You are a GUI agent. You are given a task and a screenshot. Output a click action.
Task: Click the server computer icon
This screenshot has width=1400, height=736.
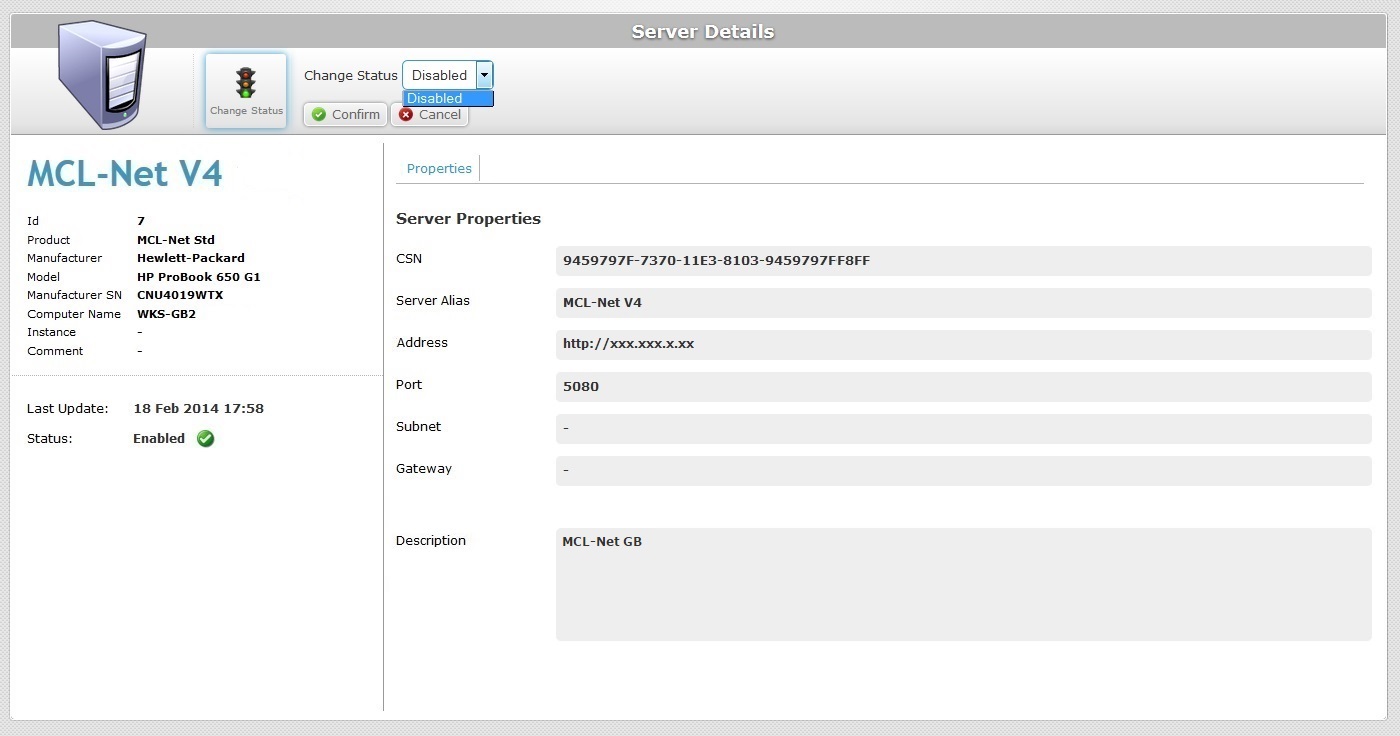click(x=102, y=76)
